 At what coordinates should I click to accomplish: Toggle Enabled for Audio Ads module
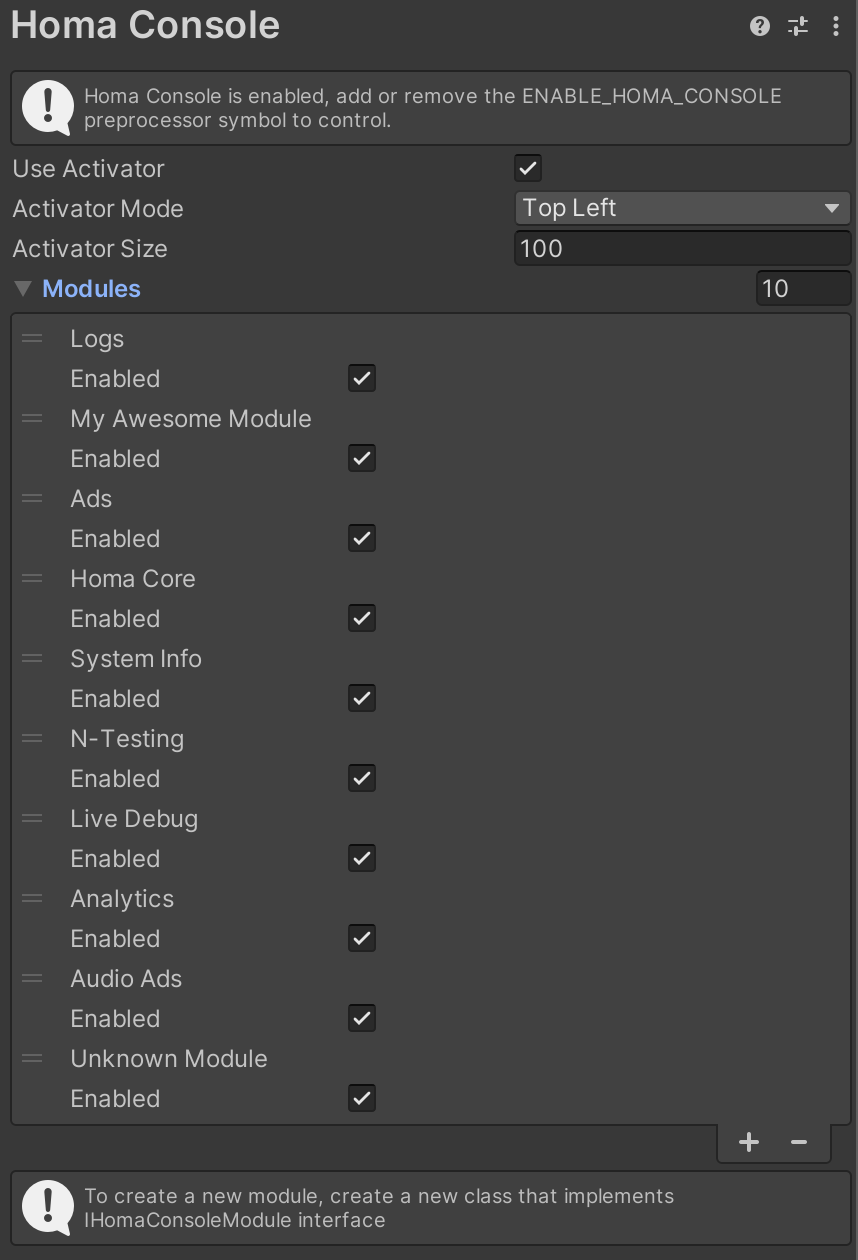click(362, 1019)
